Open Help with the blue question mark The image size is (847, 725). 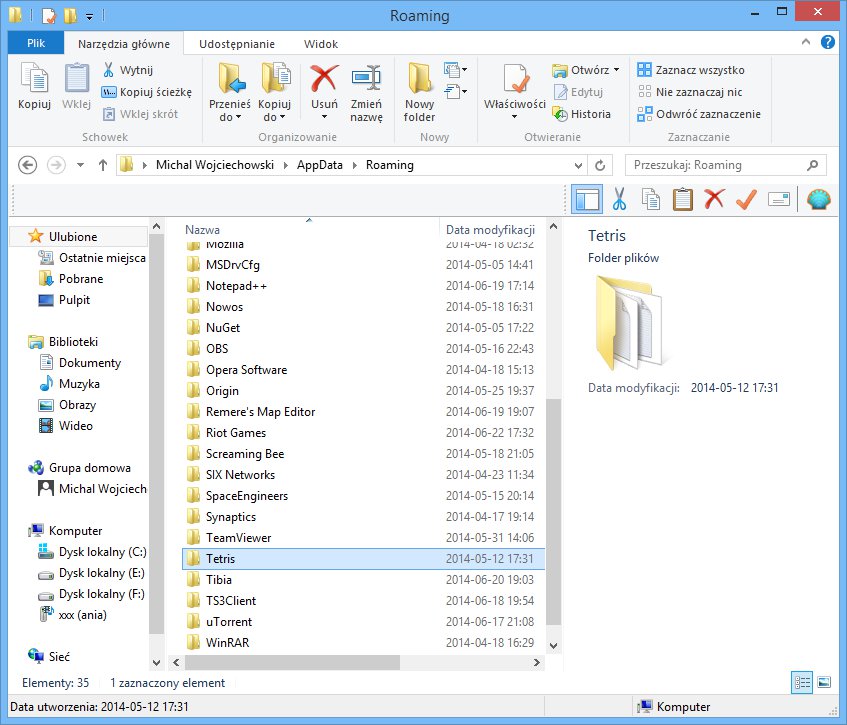[828, 42]
